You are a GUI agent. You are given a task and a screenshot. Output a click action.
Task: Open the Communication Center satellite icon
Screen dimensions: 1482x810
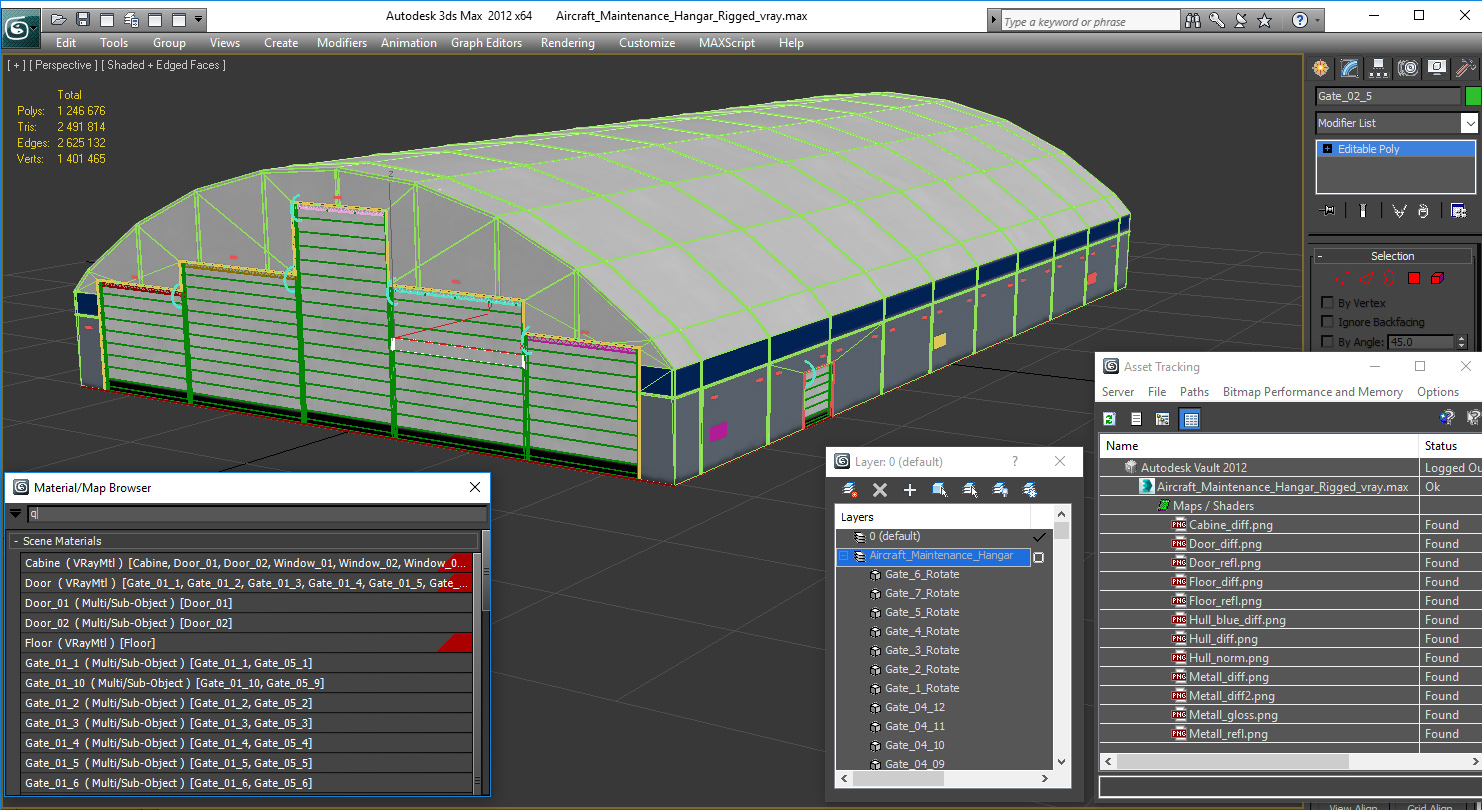pyautogui.click(x=1241, y=20)
